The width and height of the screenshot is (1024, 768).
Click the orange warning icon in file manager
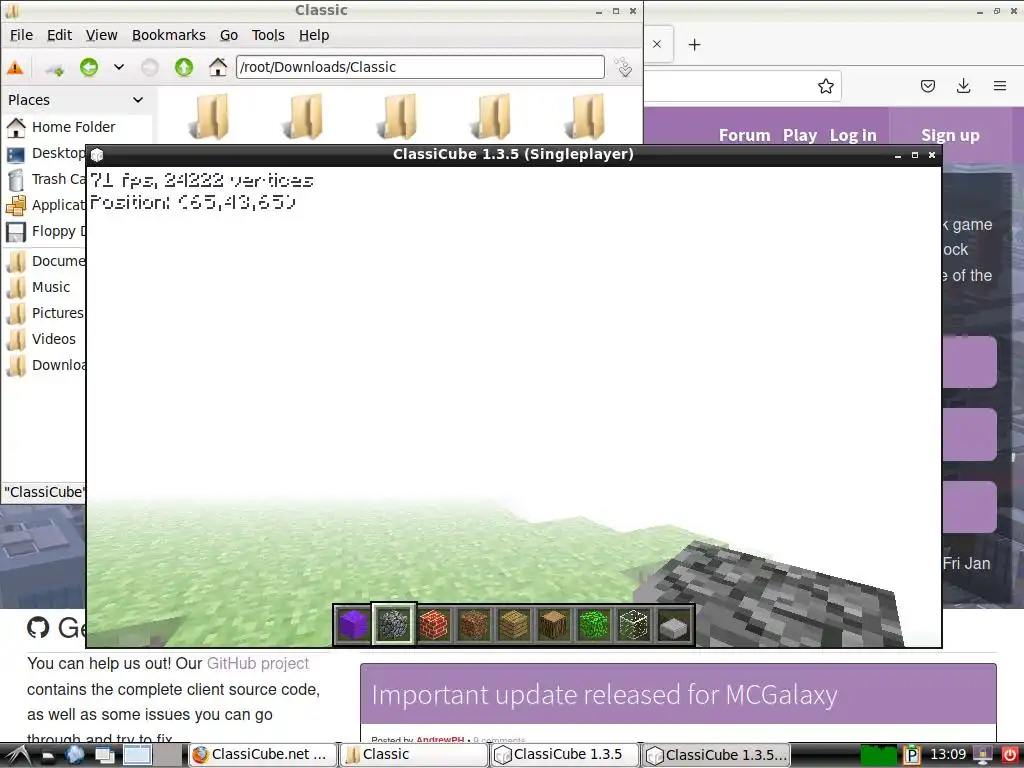coord(15,67)
